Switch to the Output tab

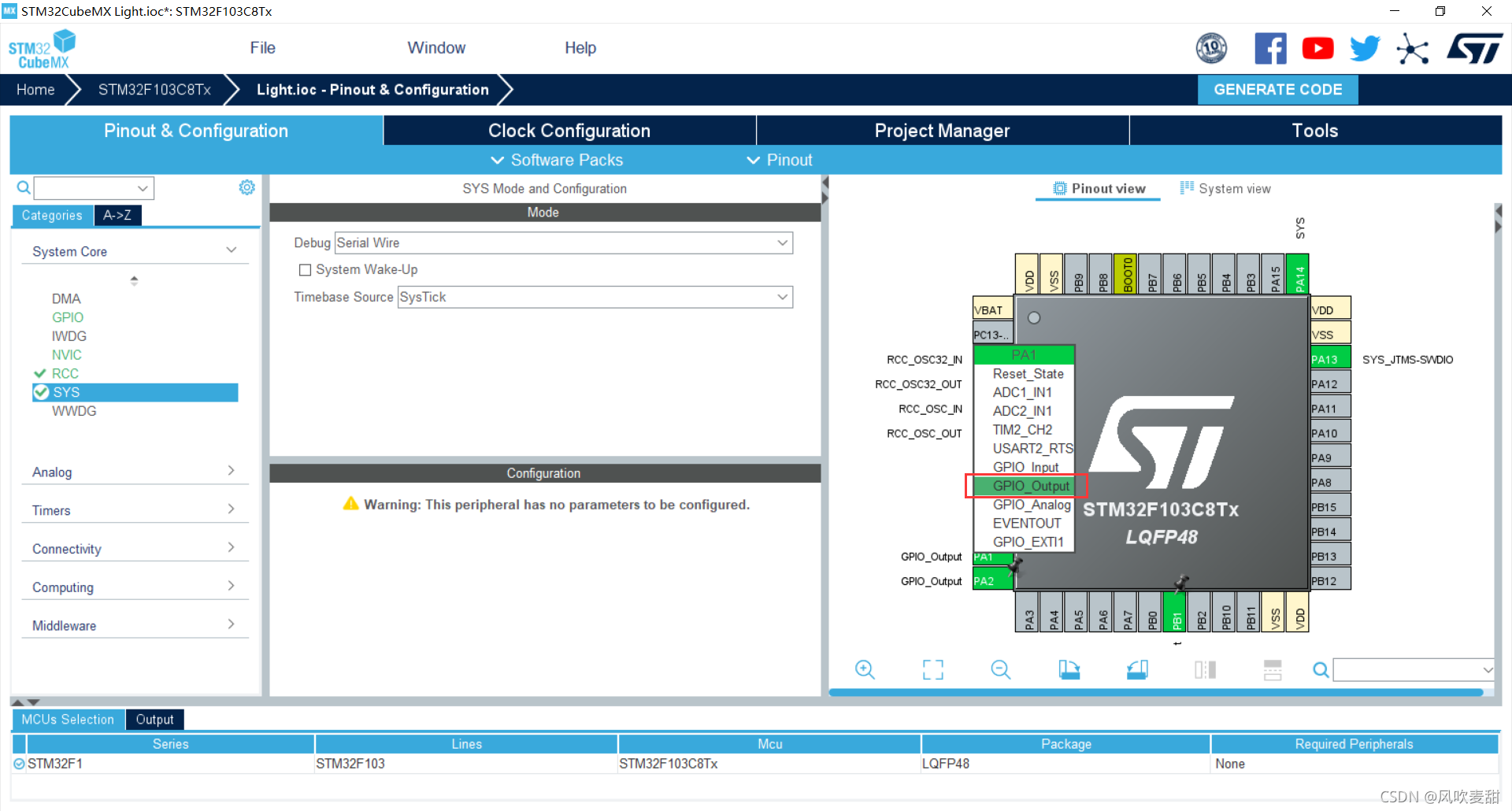(154, 720)
